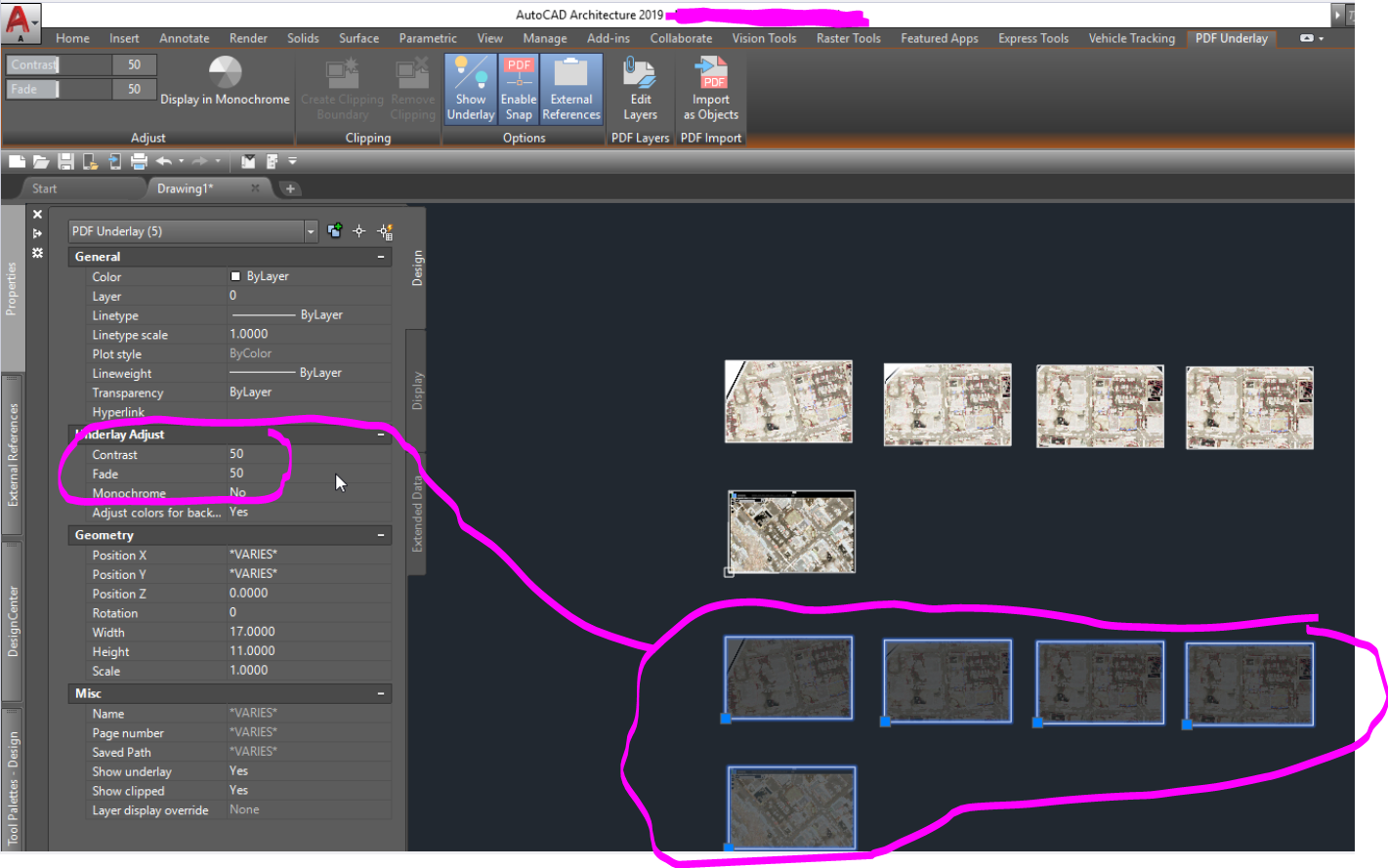Screen dimensions: 1388x868
Task: Open the AutoCAD application menu button
Action: click(x=21, y=22)
